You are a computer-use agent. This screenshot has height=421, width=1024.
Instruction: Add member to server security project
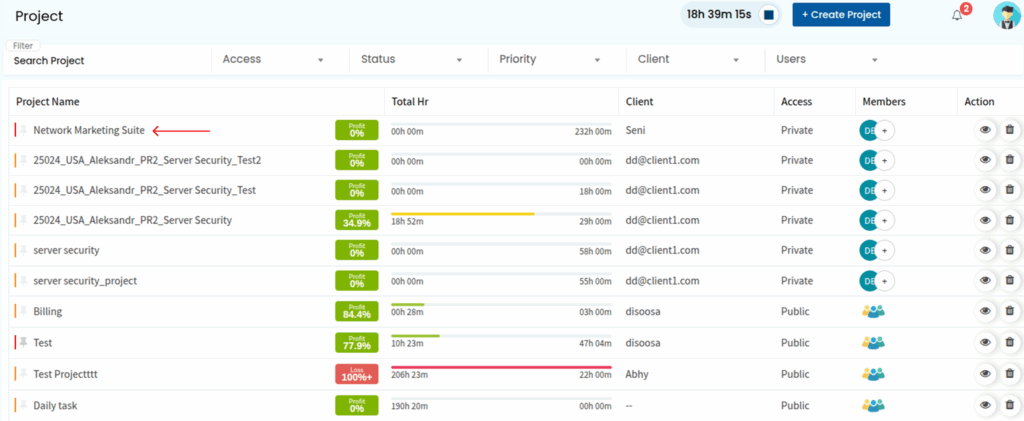click(886, 251)
